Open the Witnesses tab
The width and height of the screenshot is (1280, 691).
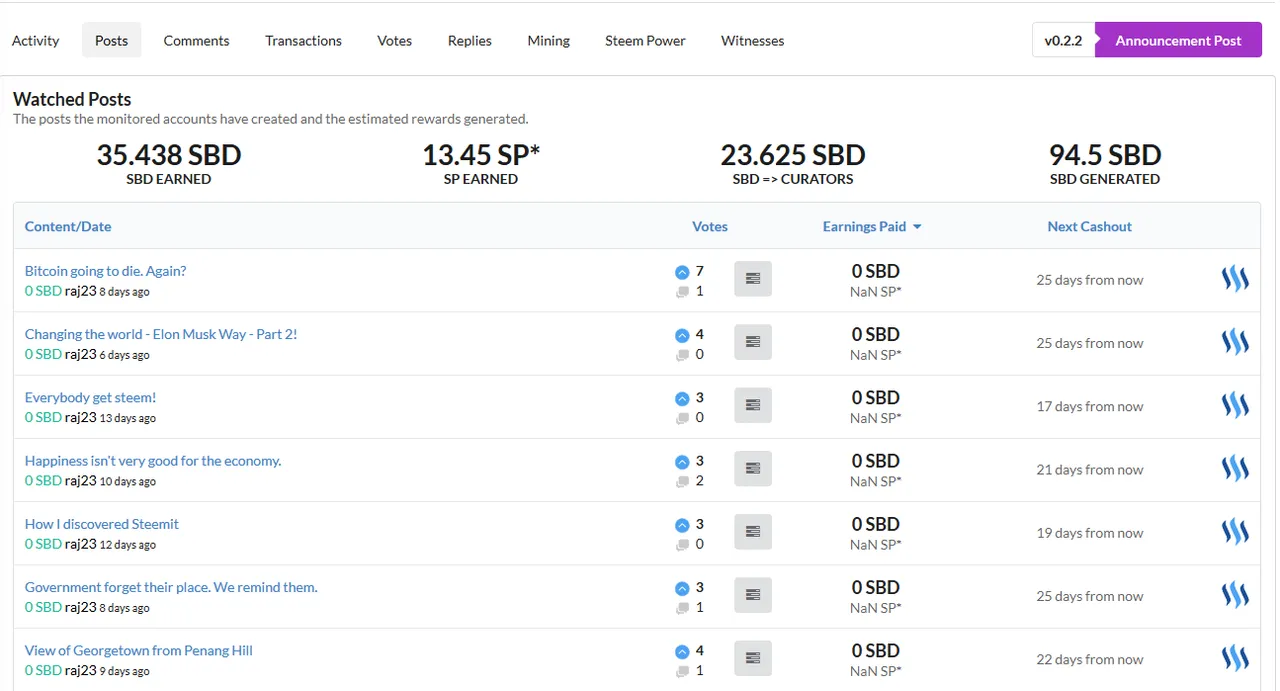pyautogui.click(x=752, y=40)
